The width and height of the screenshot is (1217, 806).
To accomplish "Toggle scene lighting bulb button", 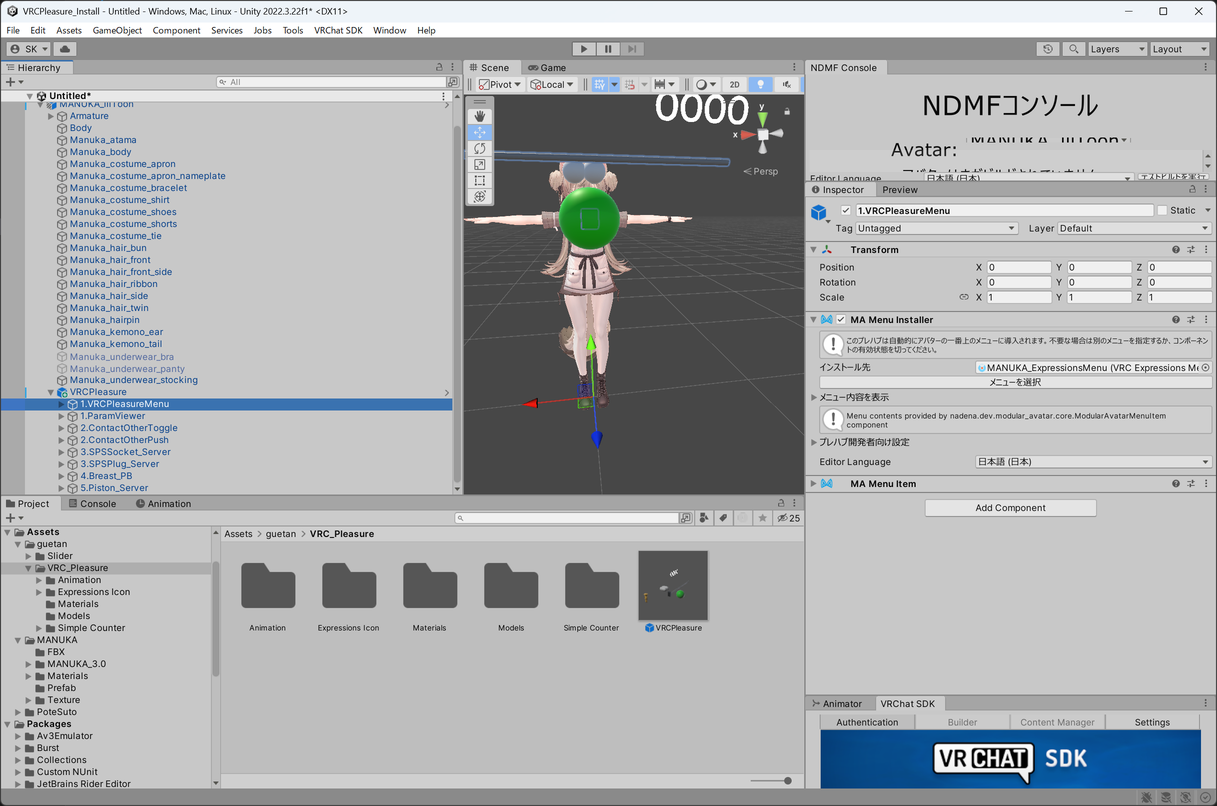I will click(760, 85).
